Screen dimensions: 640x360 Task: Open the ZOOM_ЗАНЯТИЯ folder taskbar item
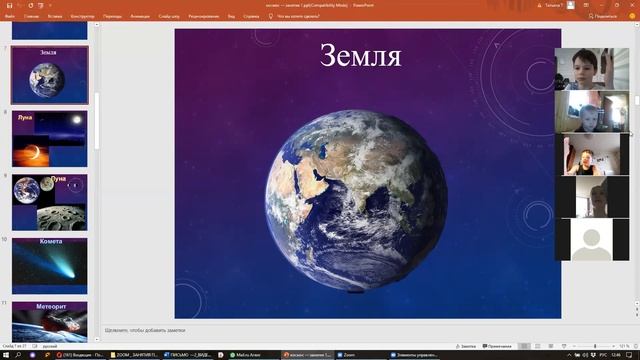click(134, 355)
